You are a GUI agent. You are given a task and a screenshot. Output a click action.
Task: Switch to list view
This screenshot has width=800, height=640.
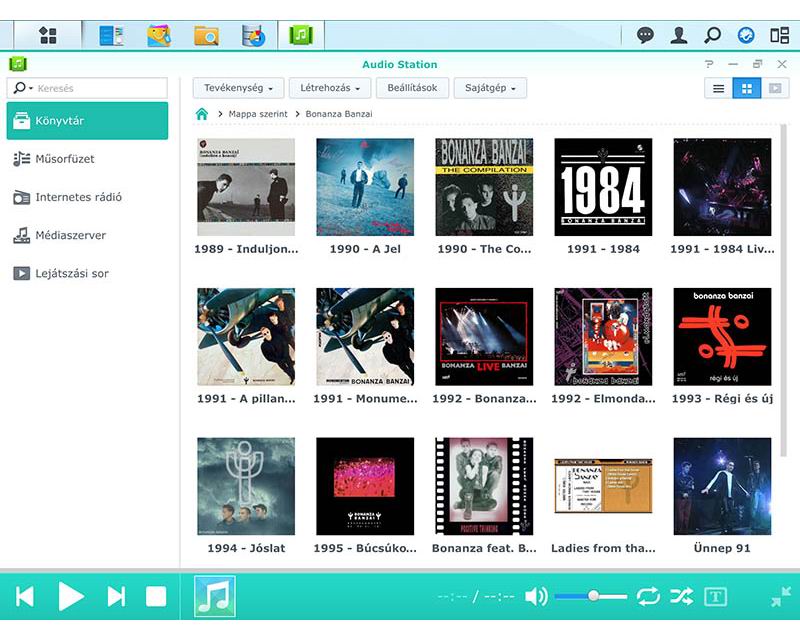click(718, 88)
